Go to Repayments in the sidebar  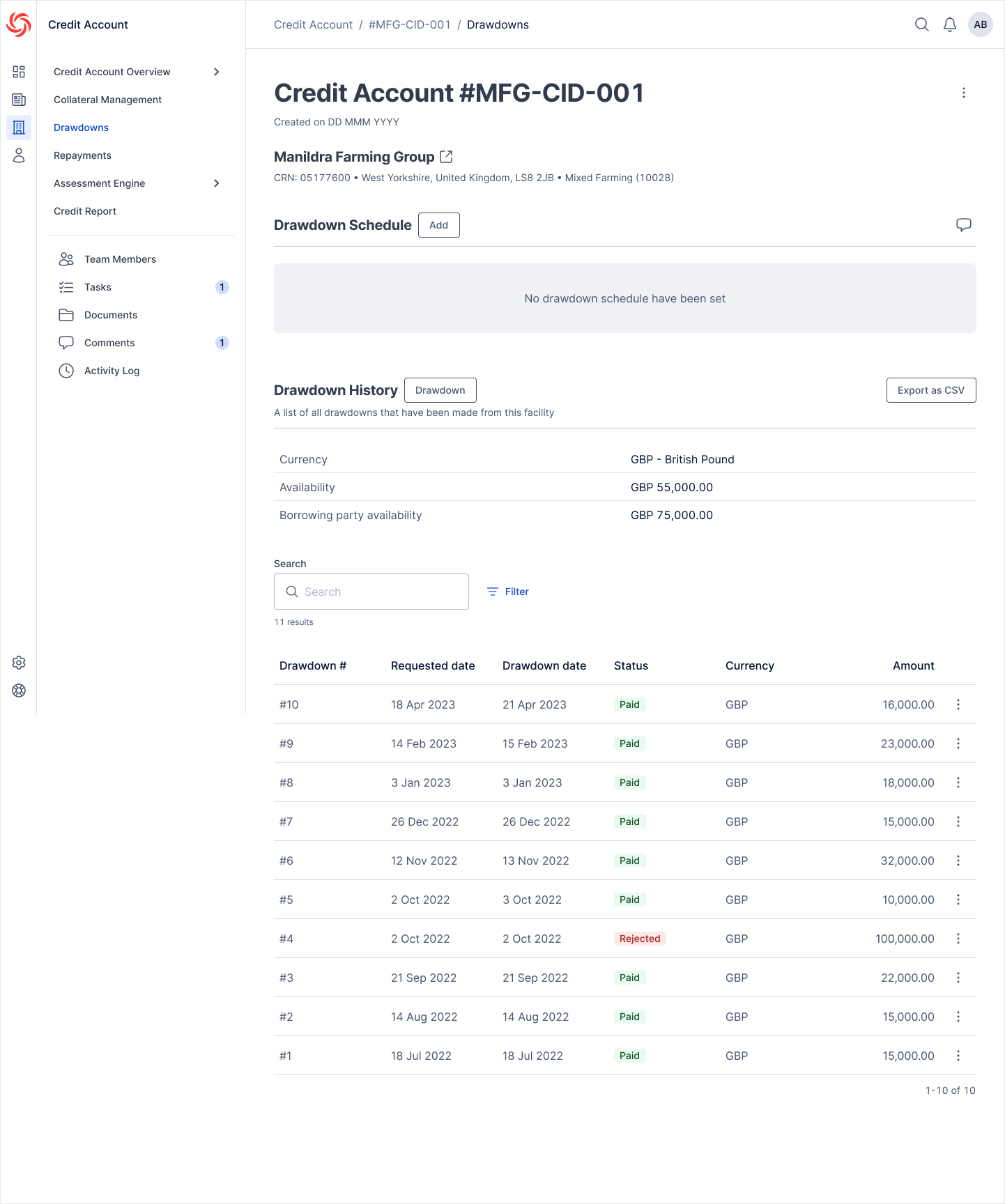[82, 155]
